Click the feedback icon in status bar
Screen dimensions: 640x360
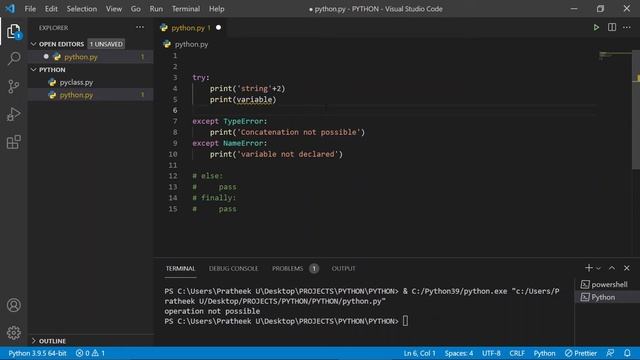pyautogui.click(x=610, y=353)
